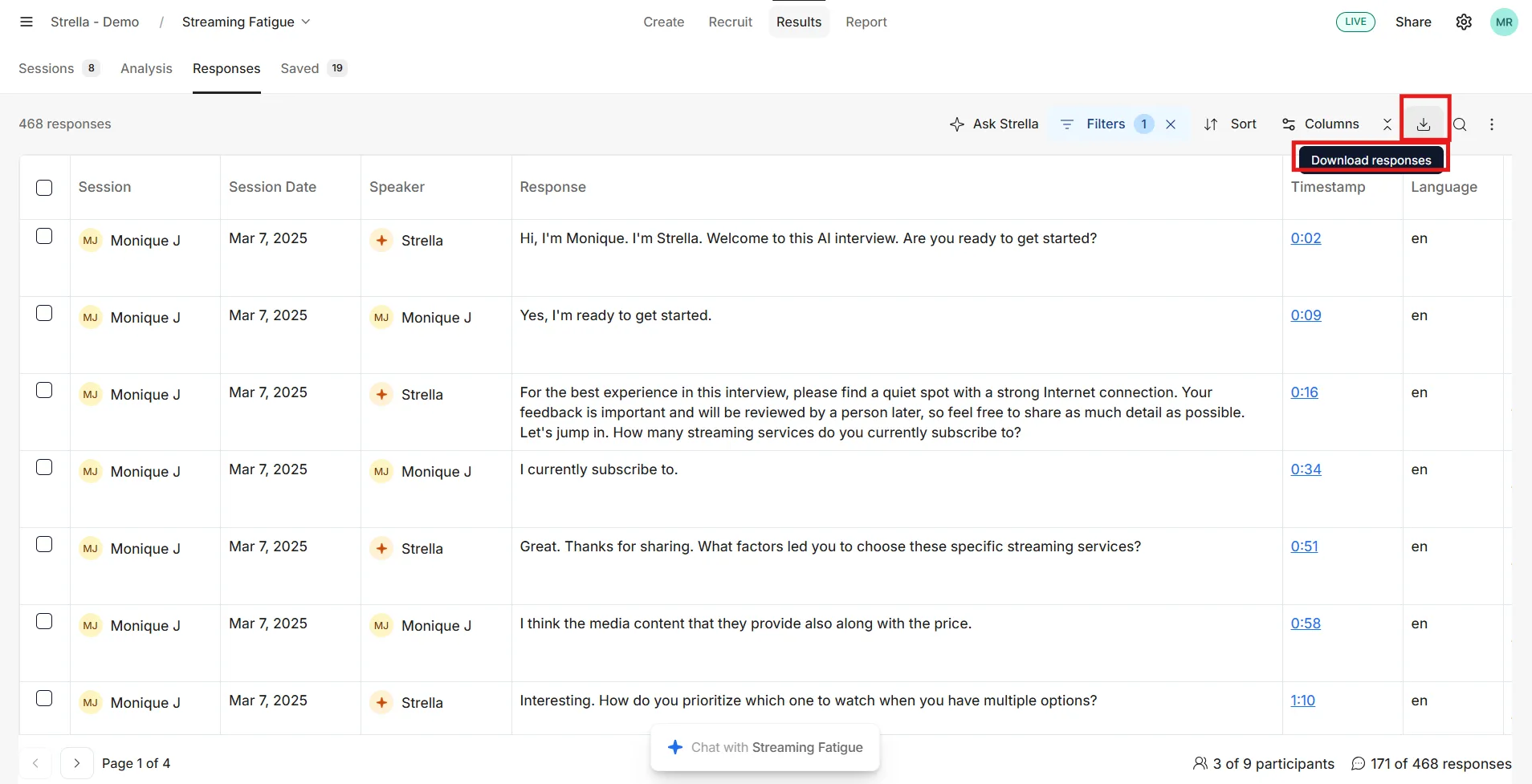This screenshot has width=1532, height=784.
Task: Toggle the select-all checkbox in header
Action: [x=44, y=188]
